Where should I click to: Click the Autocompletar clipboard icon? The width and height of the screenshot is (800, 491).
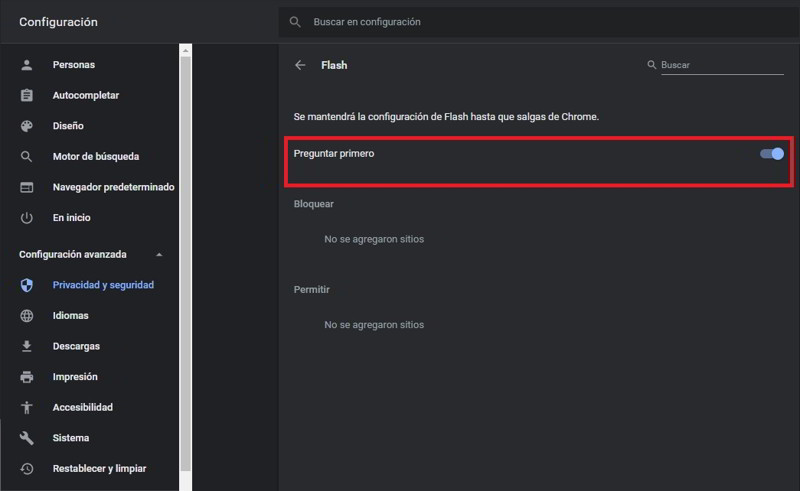(x=27, y=96)
